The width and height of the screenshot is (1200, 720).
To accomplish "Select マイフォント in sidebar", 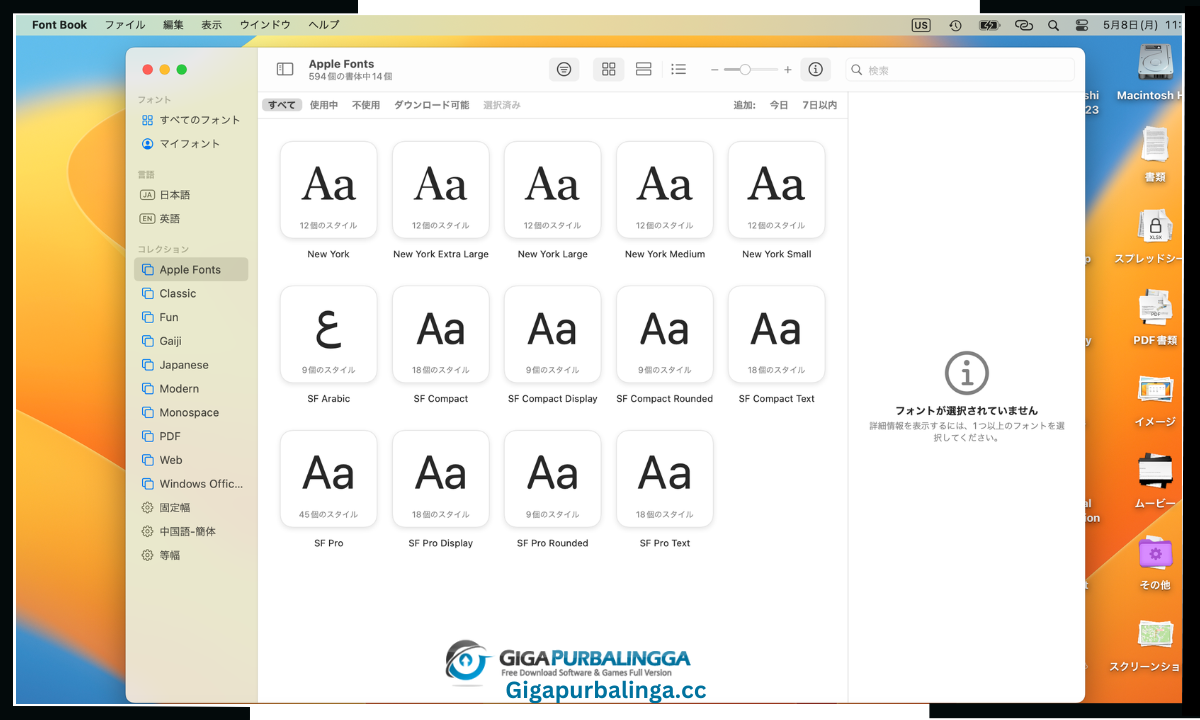I will click(x=191, y=144).
